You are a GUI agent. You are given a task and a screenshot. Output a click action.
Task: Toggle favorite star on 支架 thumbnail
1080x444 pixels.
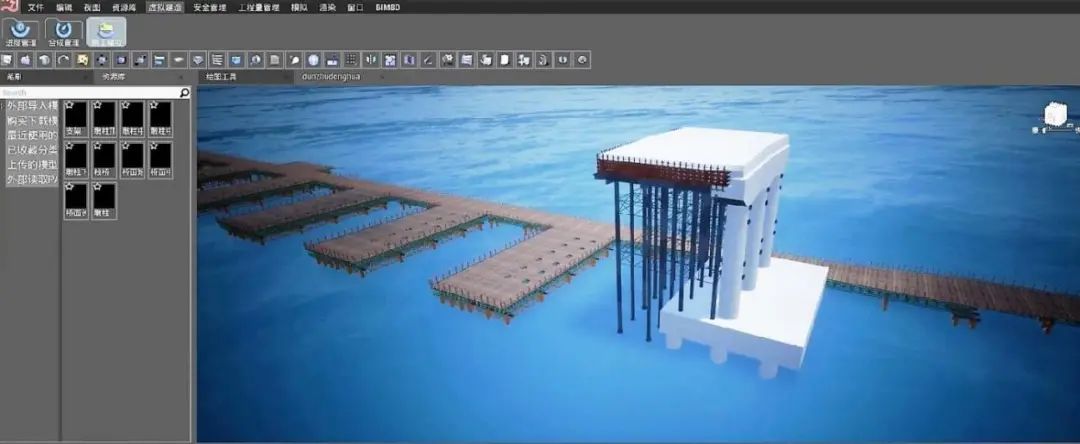[x=69, y=104]
